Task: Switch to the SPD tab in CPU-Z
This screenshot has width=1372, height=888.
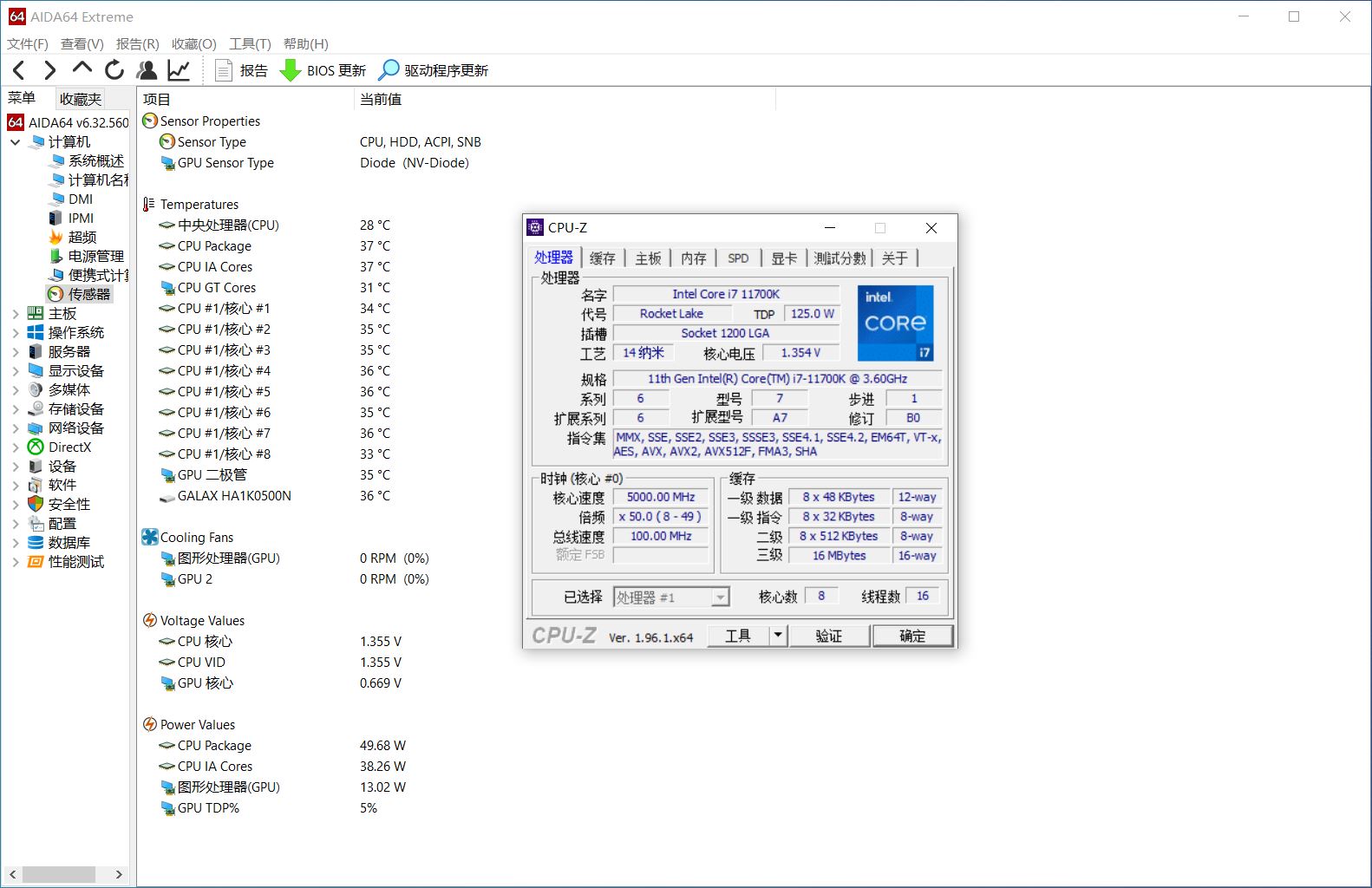Action: pyautogui.click(x=738, y=258)
